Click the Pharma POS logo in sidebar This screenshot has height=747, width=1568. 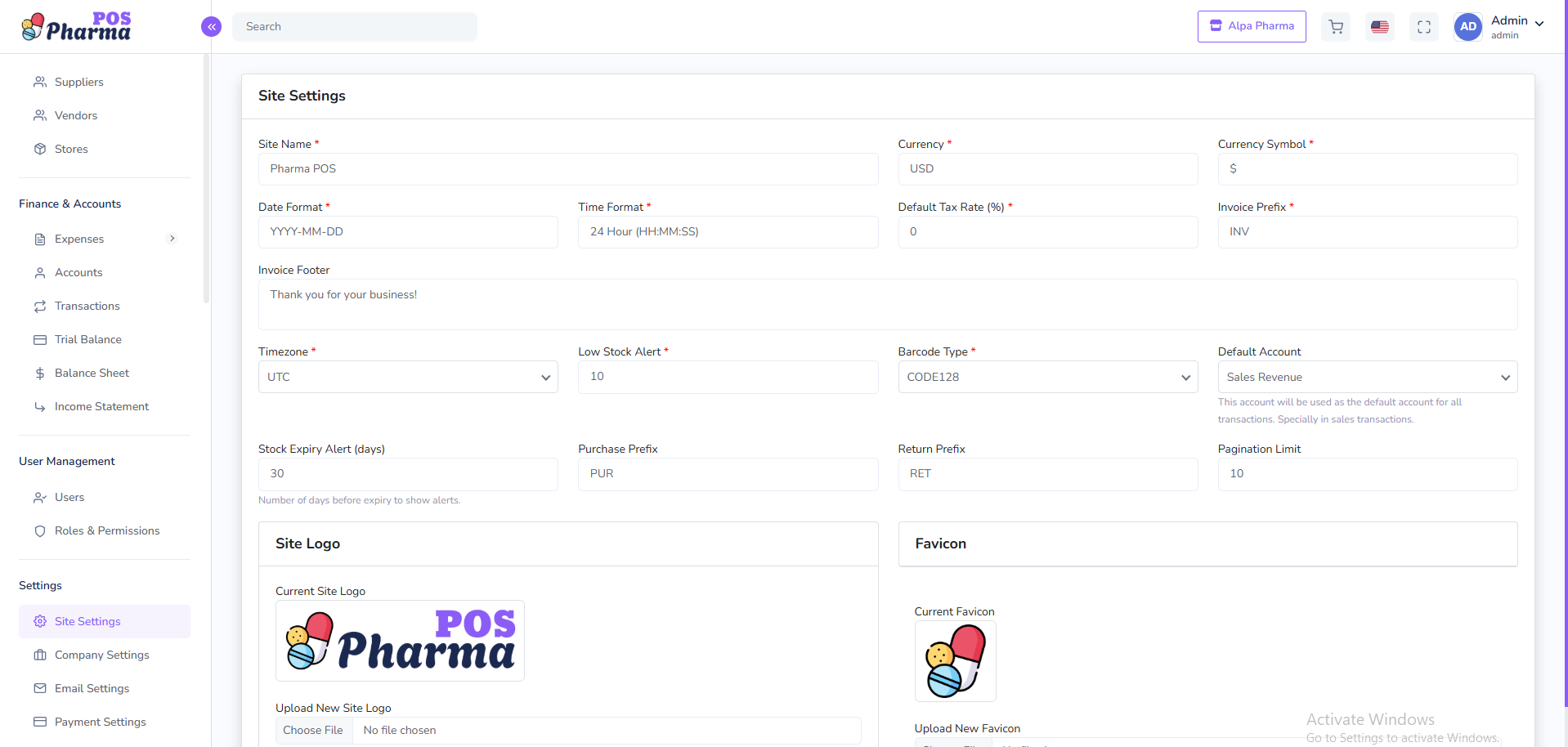pyautogui.click(x=76, y=27)
